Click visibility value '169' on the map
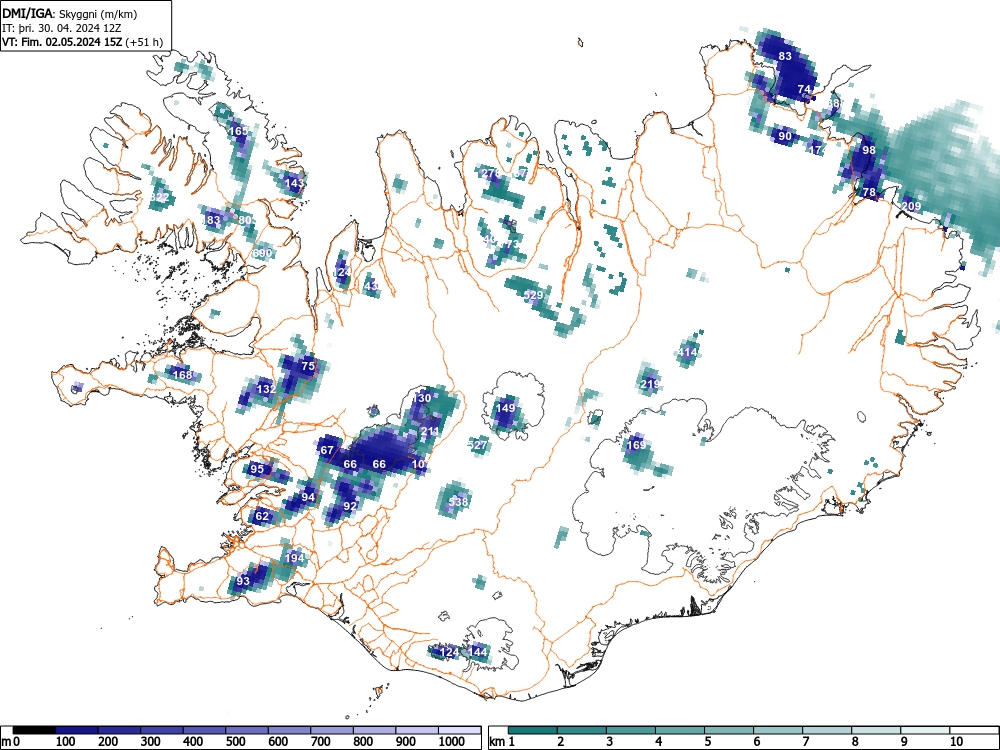 click(636, 445)
